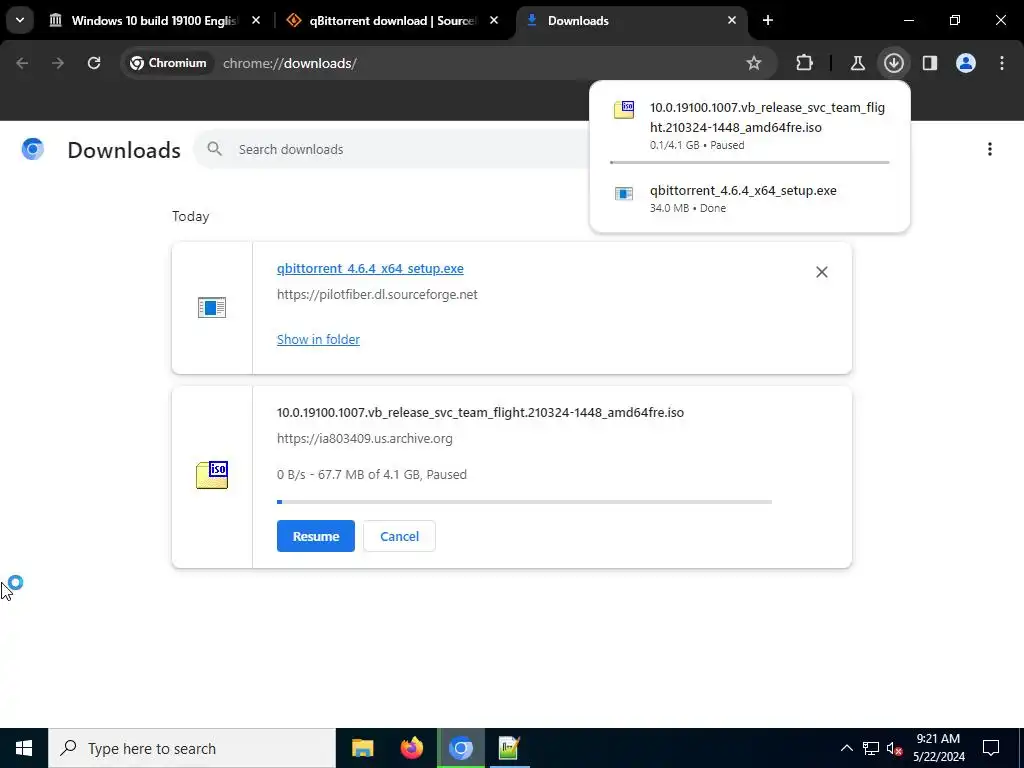Open network status tray icon
This screenshot has height=768, width=1024.
pyautogui.click(x=871, y=748)
